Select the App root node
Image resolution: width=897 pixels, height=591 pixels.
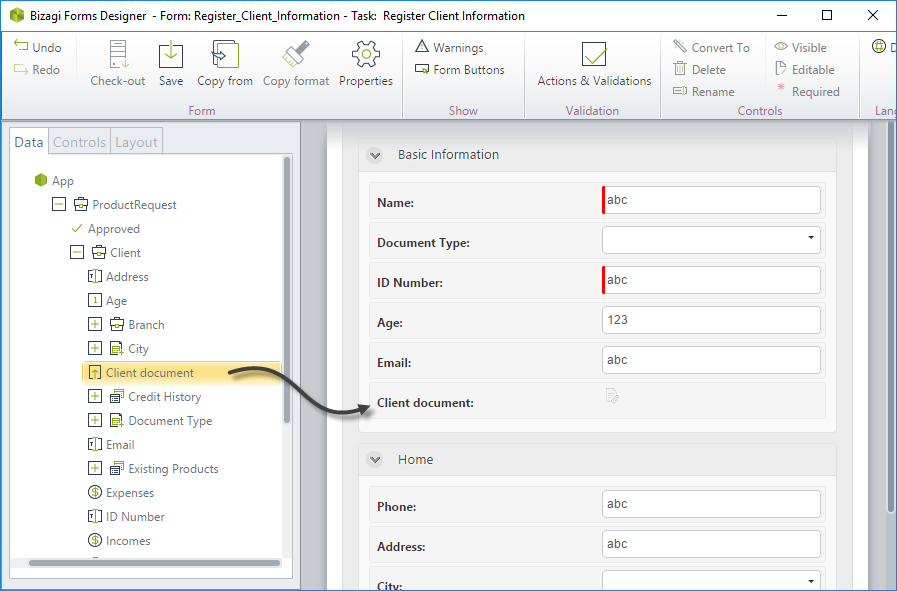point(54,180)
